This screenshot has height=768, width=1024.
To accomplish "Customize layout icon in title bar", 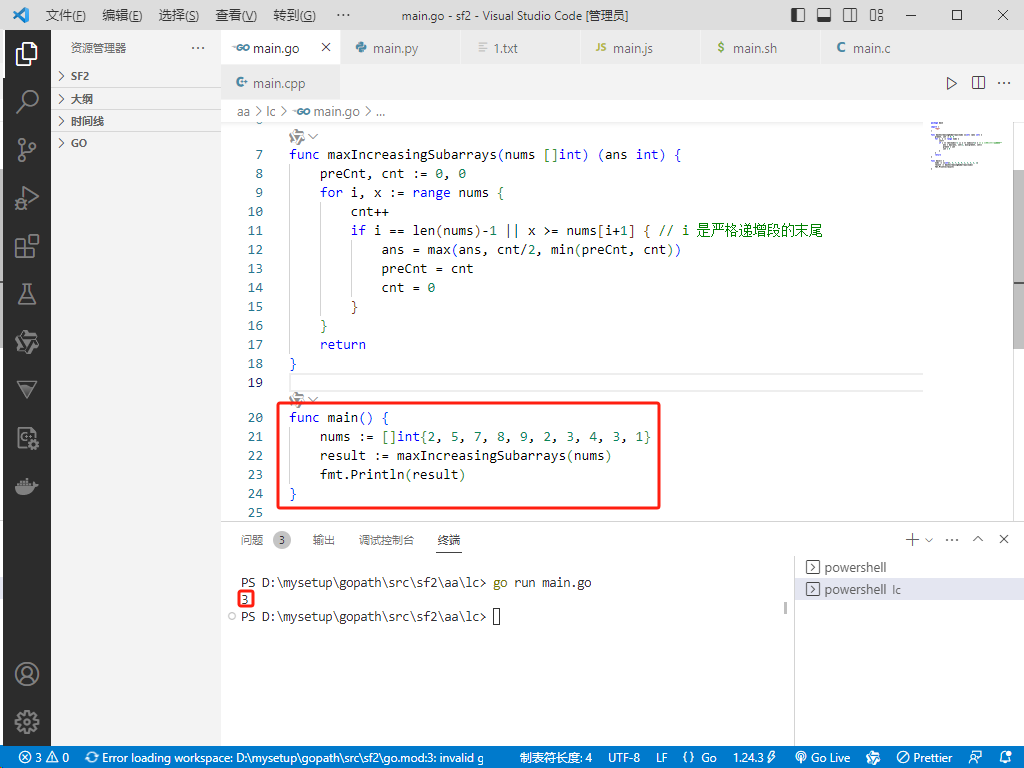I will 876,15.
